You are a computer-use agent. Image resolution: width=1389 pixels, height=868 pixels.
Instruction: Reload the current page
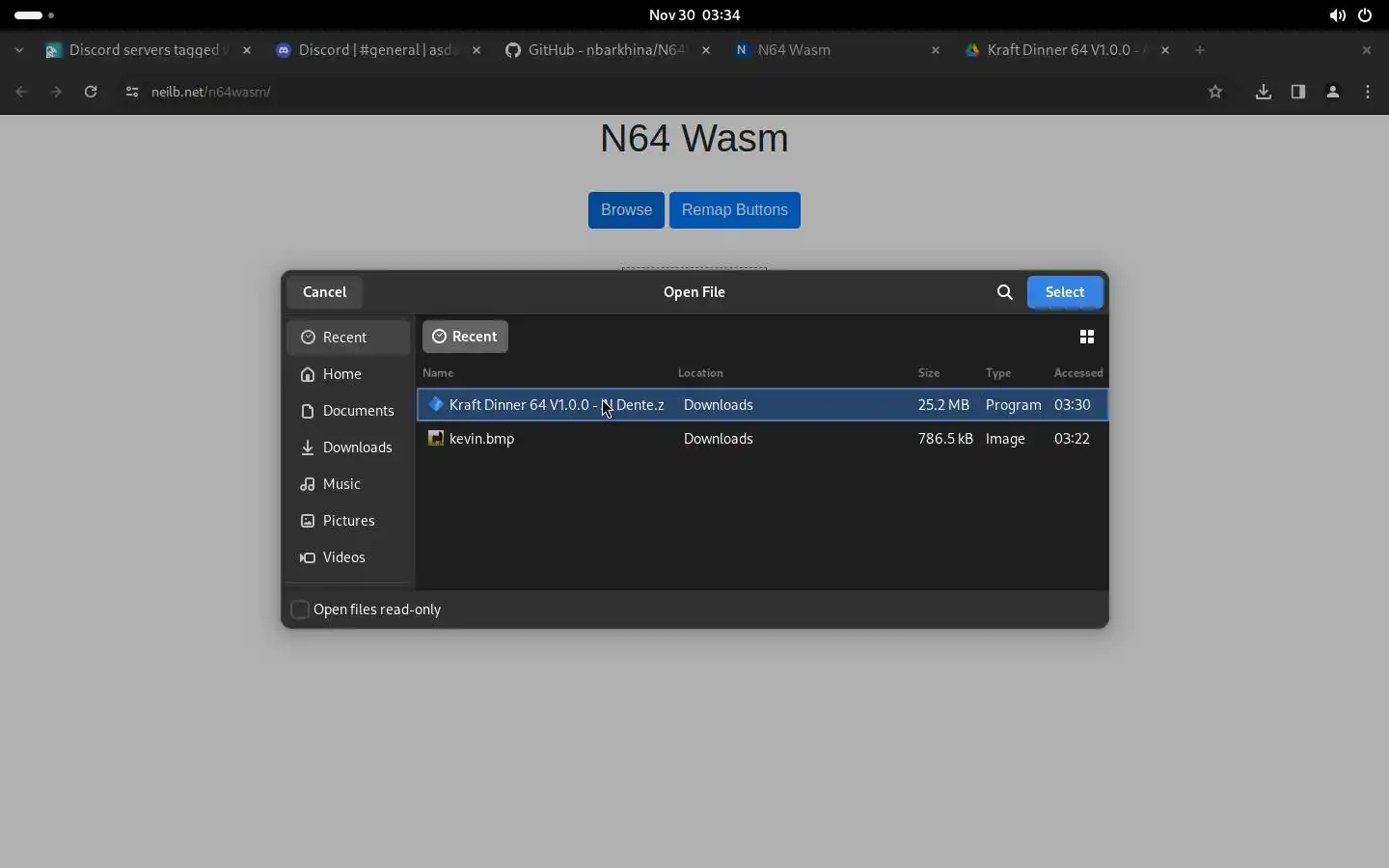click(91, 92)
